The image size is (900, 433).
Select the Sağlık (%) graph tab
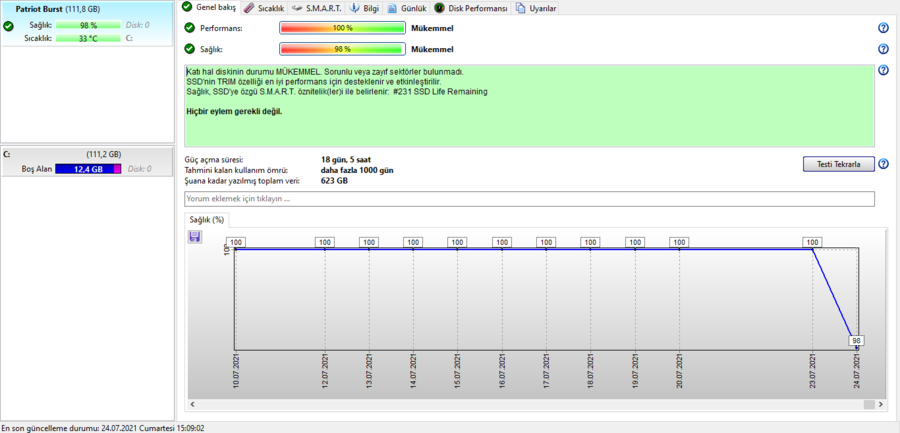(x=207, y=219)
